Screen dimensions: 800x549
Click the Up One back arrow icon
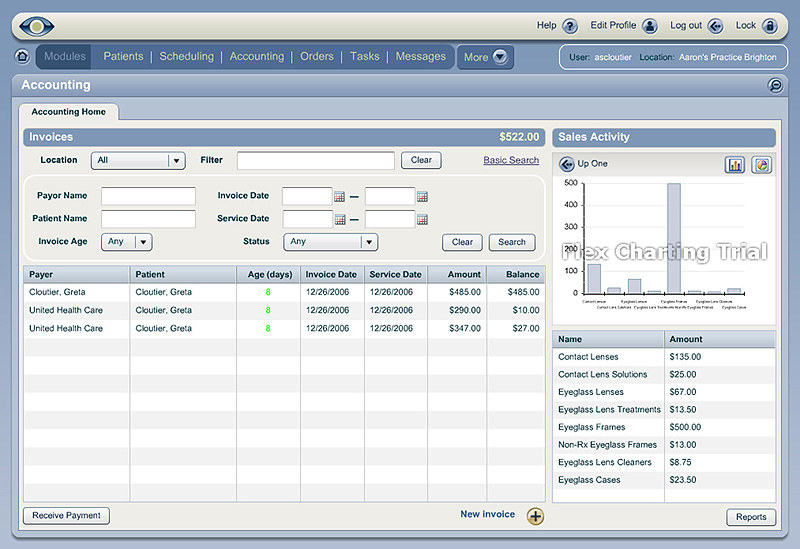pyautogui.click(x=566, y=164)
